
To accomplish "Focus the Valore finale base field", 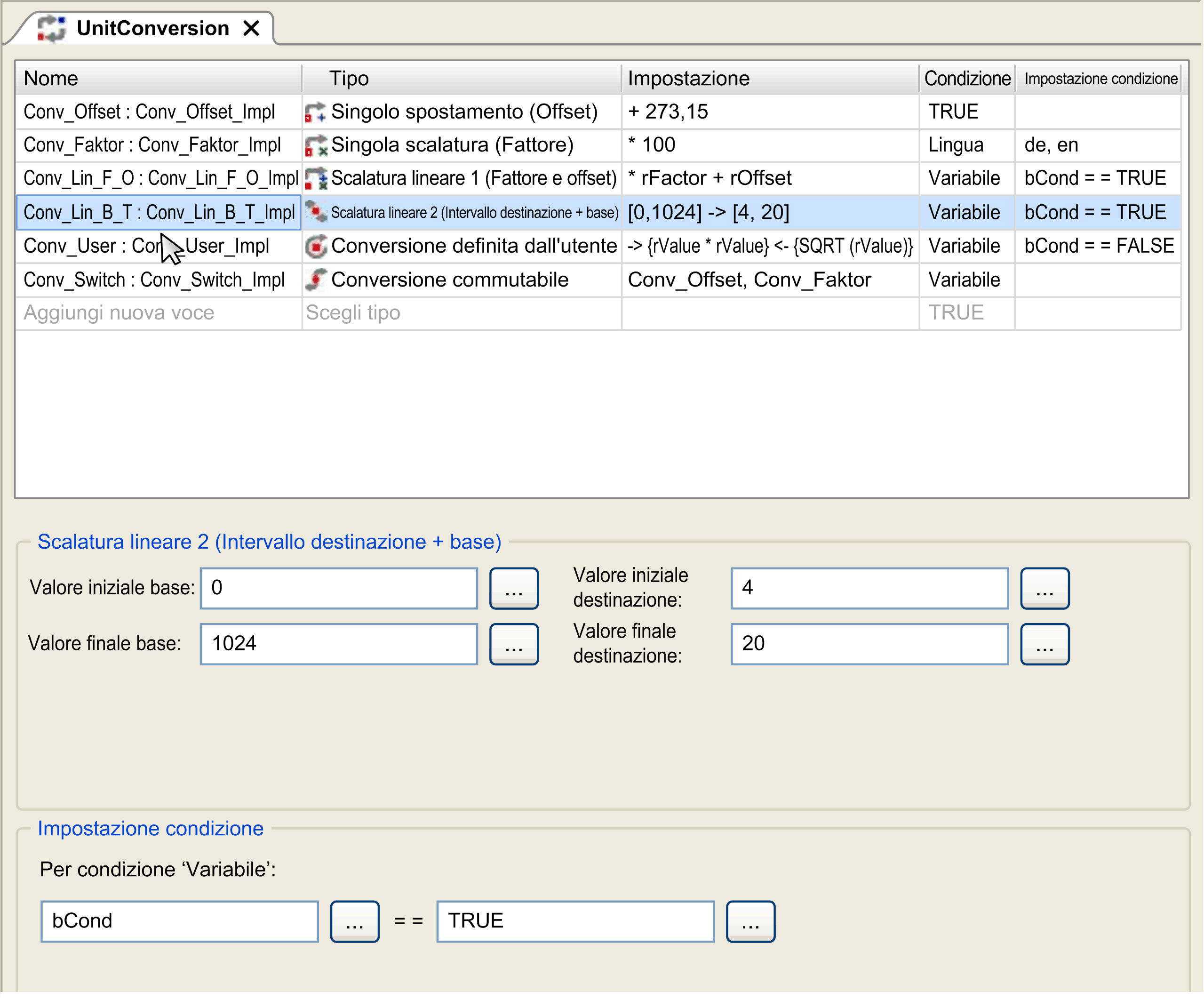I will (x=339, y=644).
